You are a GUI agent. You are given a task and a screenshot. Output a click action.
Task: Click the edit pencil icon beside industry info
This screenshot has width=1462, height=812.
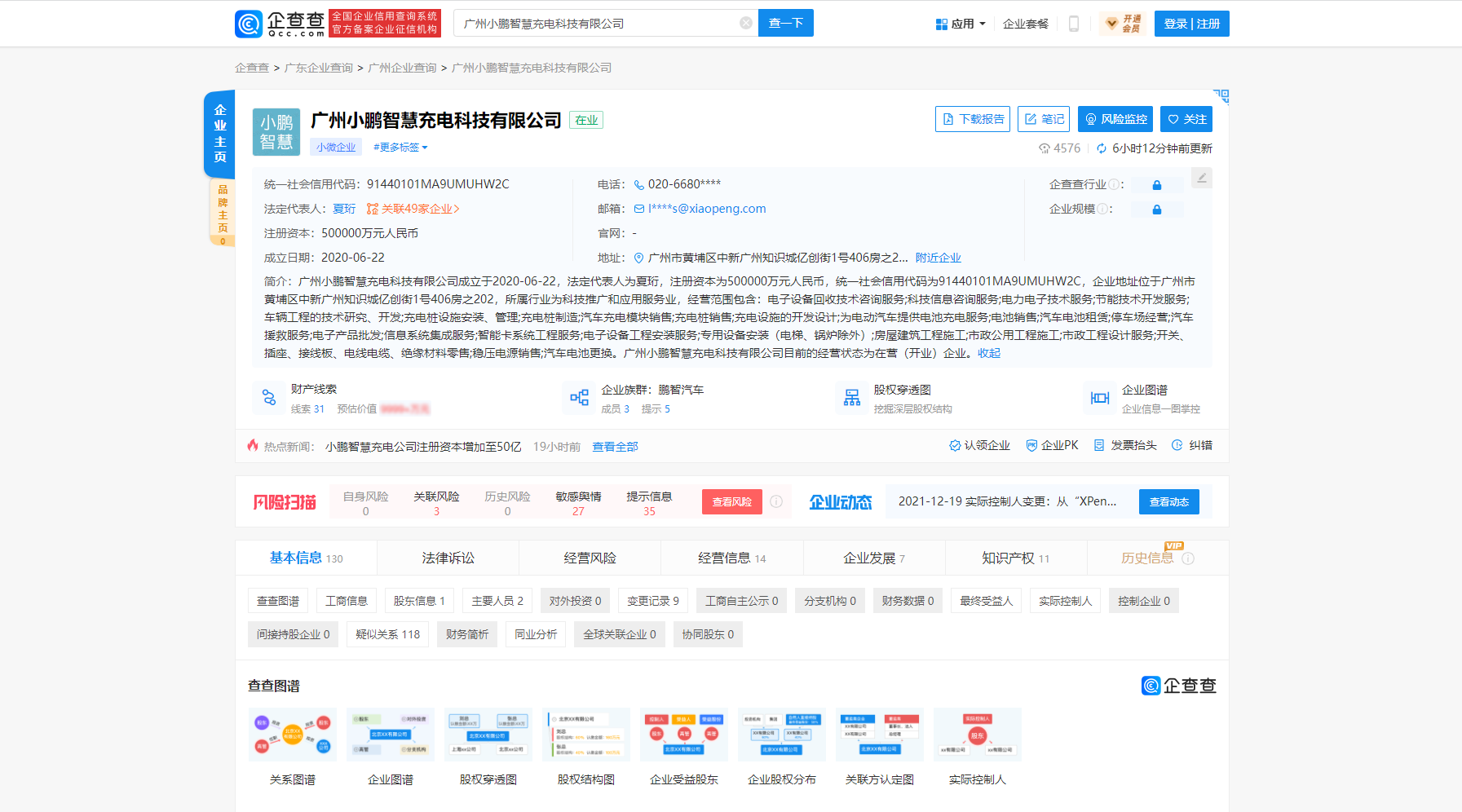coord(1201,177)
